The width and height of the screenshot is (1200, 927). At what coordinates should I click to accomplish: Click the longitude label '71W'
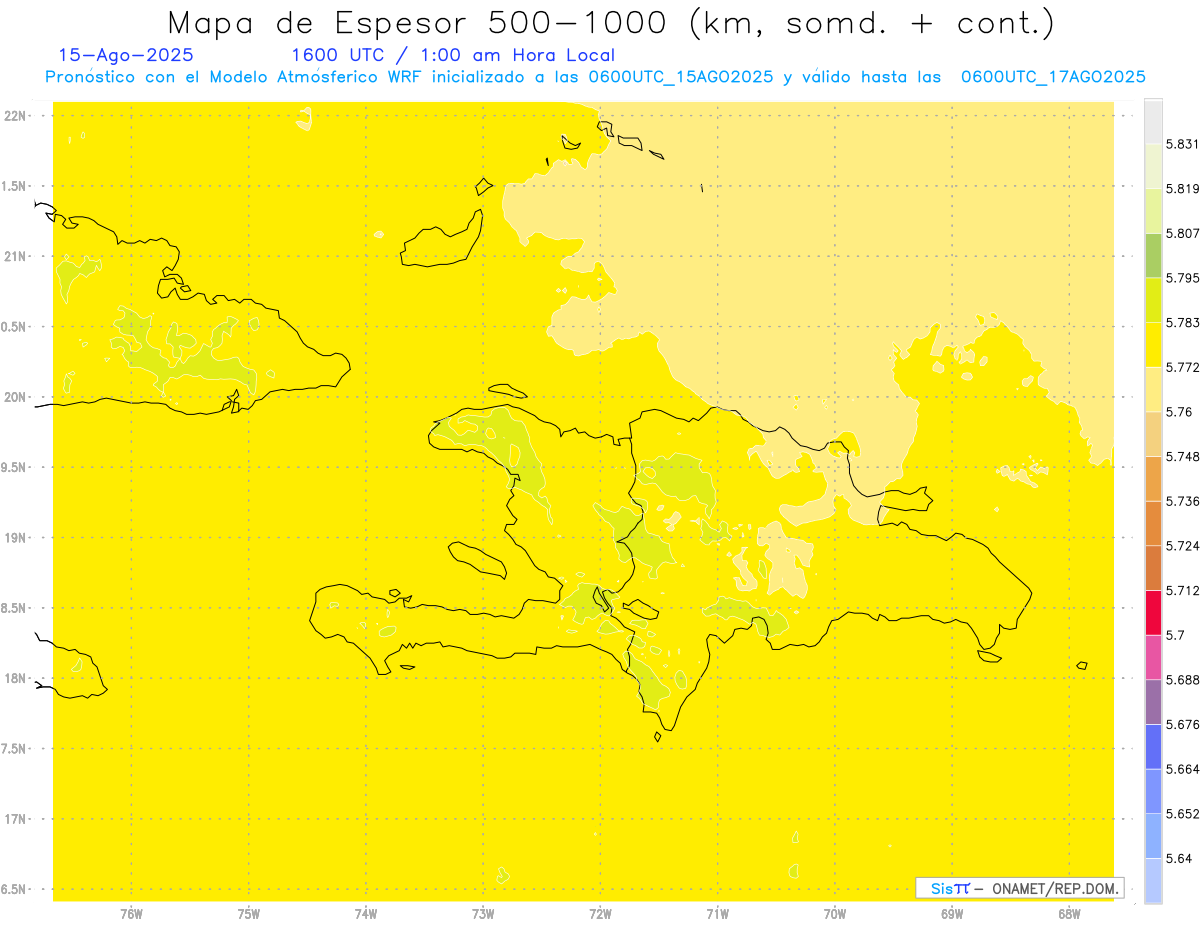[x=717, y=914]
